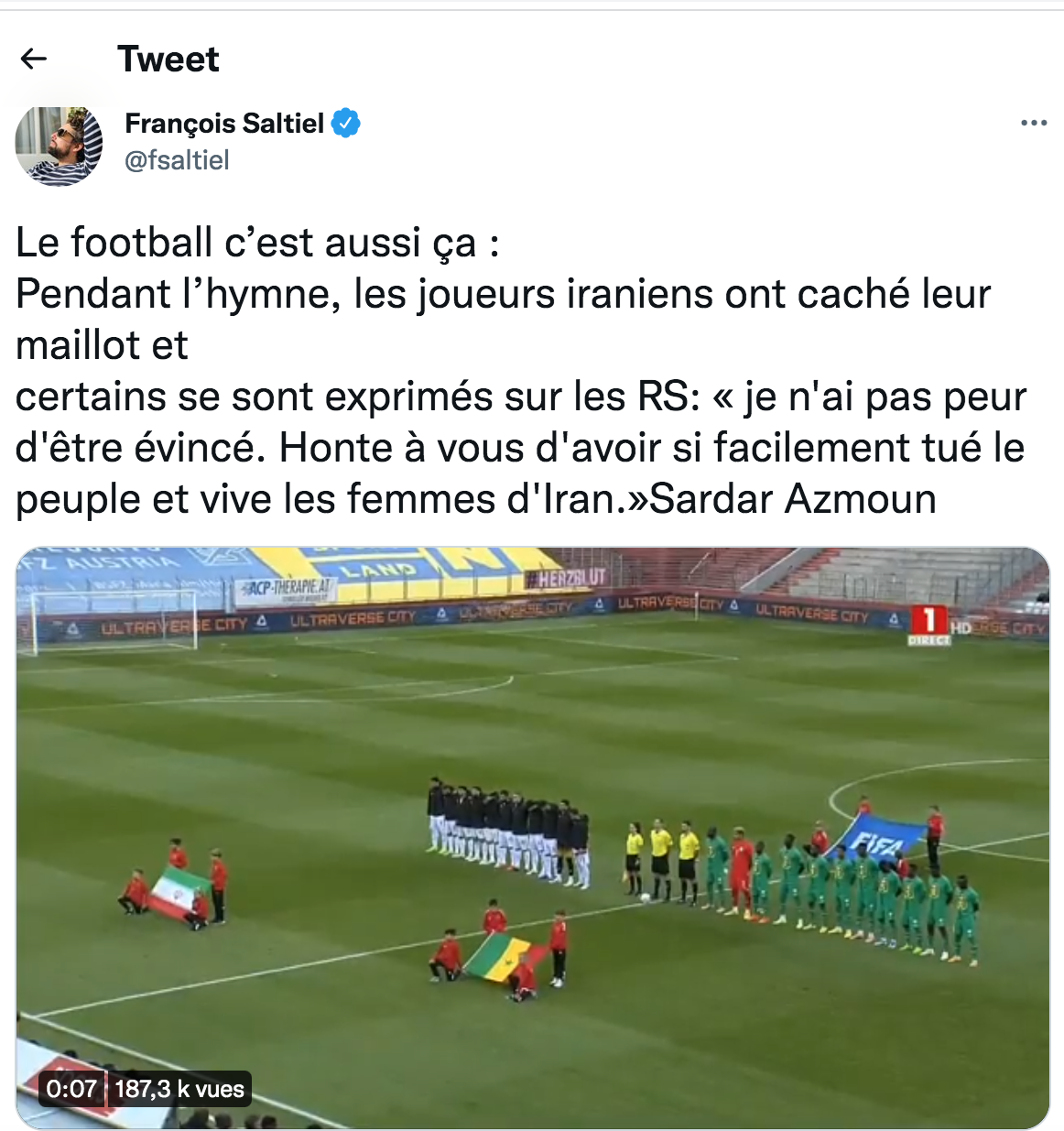Click the Iranian players line in dark jackets
The height and width of the screenshot is (1131, 1064).
(508, 832)
